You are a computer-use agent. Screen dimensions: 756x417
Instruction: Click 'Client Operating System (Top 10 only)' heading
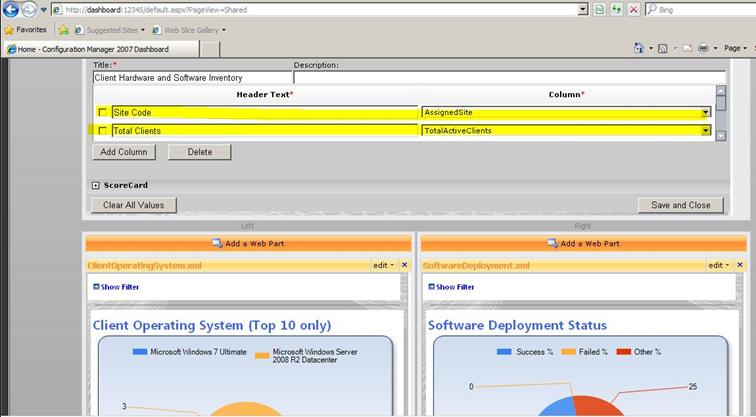[212, 325]
